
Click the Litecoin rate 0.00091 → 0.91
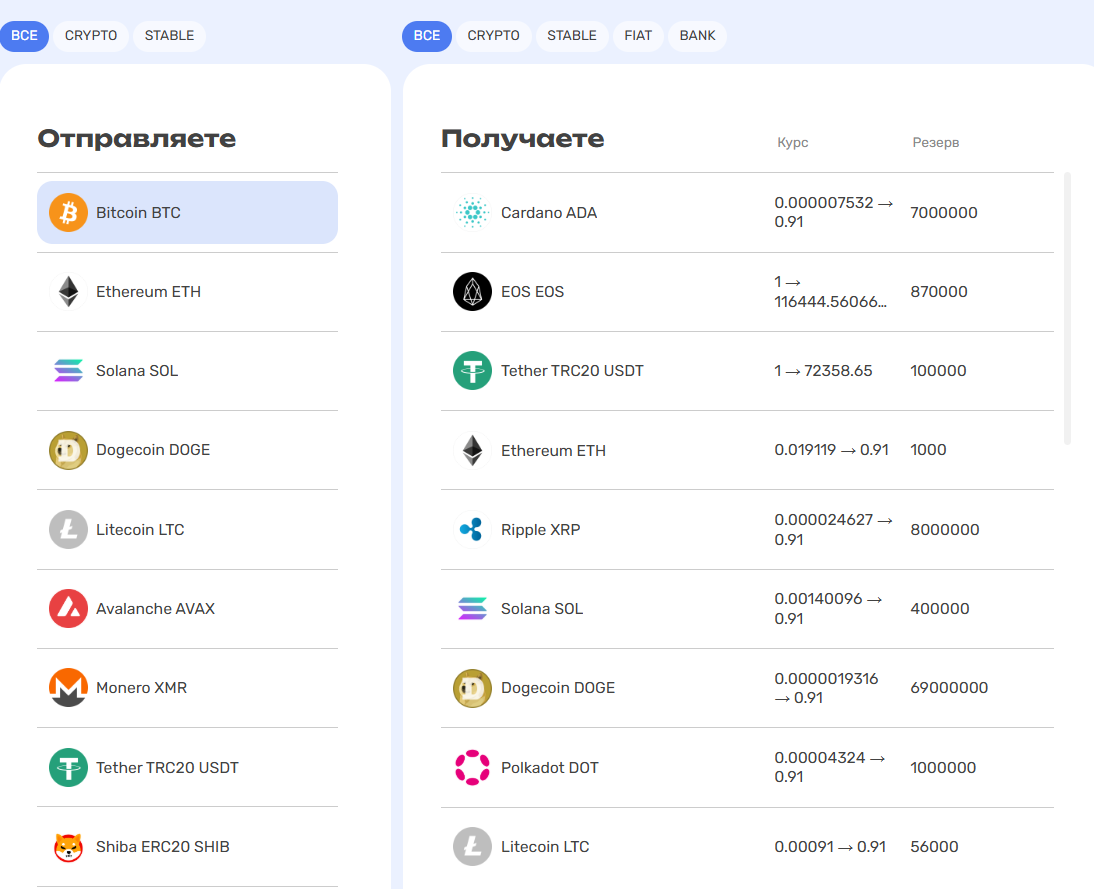(x=830, y=846)
